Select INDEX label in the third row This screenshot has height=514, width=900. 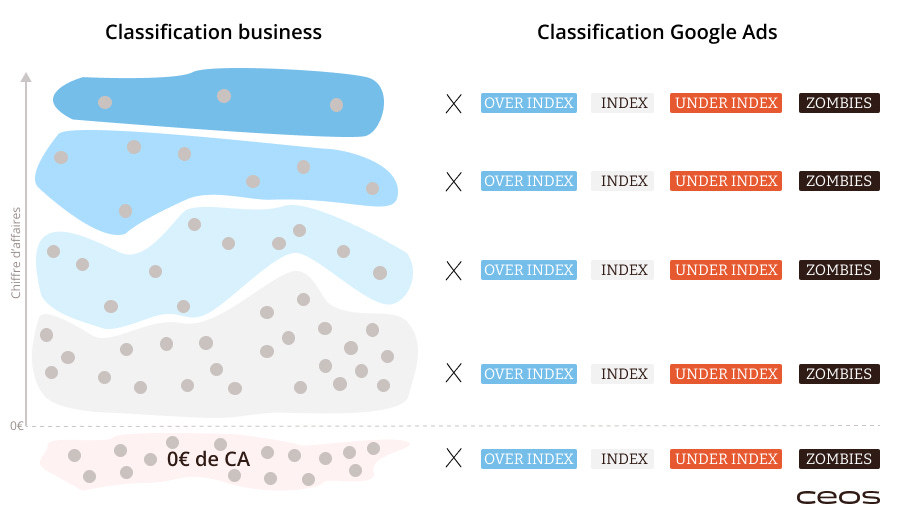pos(623,270)
